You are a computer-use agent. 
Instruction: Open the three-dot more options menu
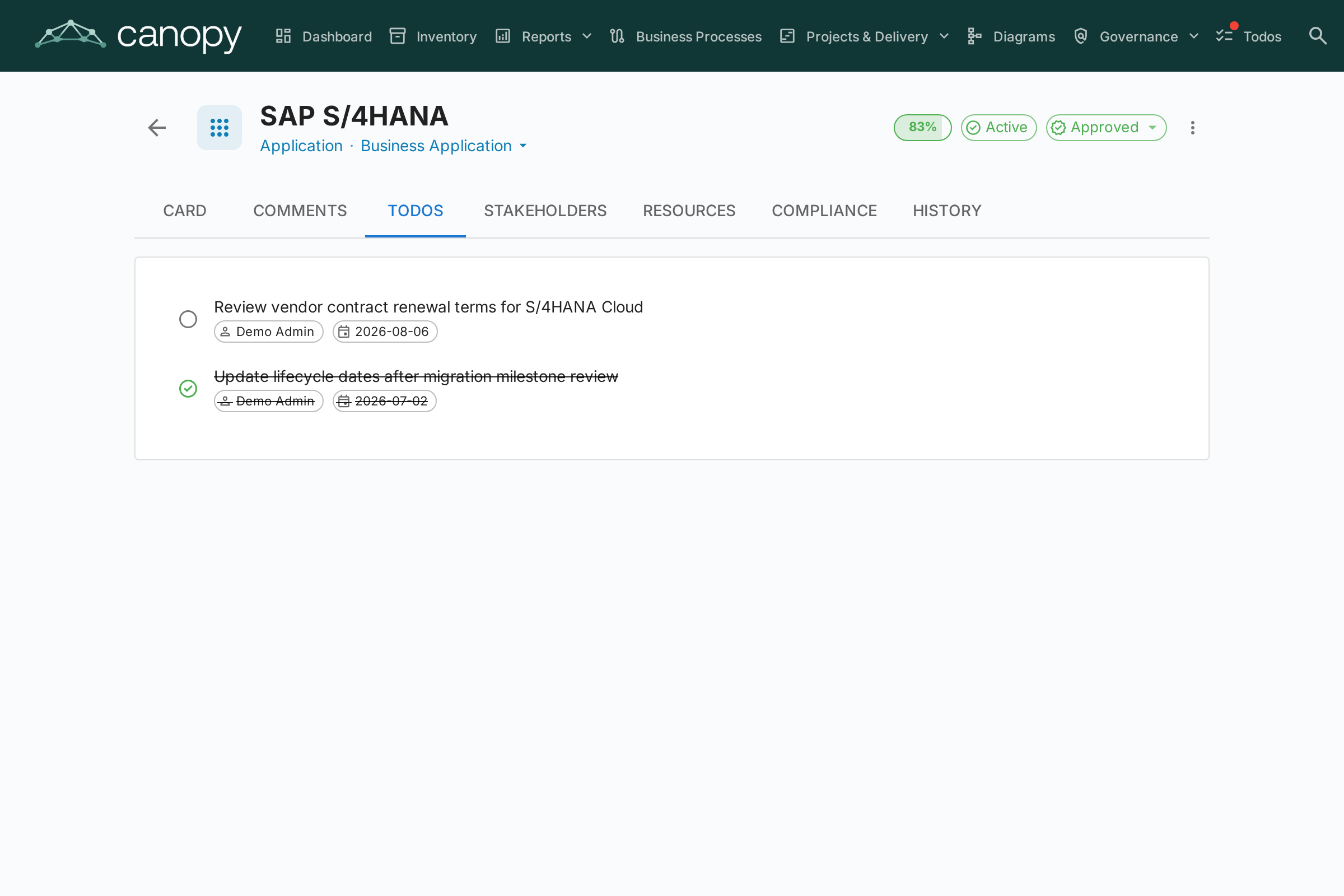1193,128
